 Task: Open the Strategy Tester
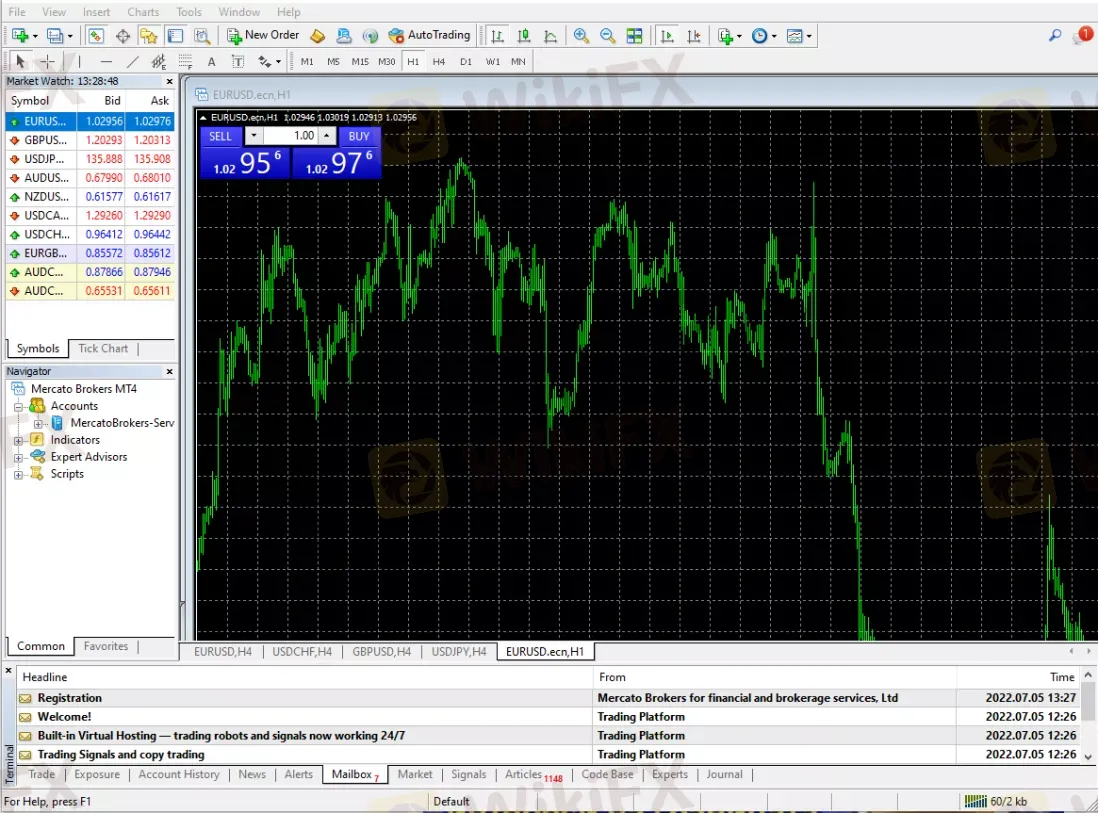point(203,35)
